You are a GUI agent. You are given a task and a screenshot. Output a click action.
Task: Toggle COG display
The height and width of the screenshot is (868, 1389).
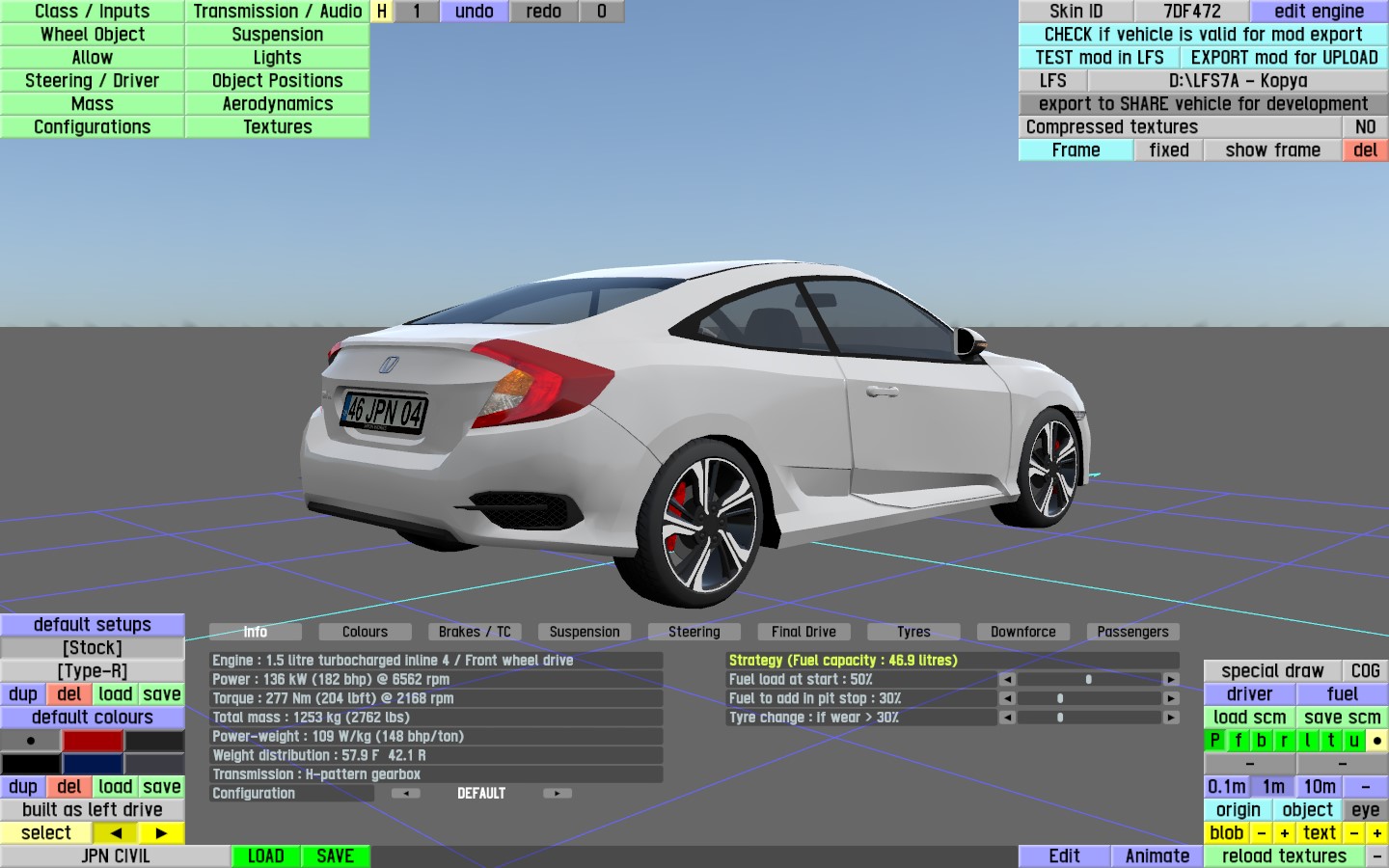(1366, 671)
